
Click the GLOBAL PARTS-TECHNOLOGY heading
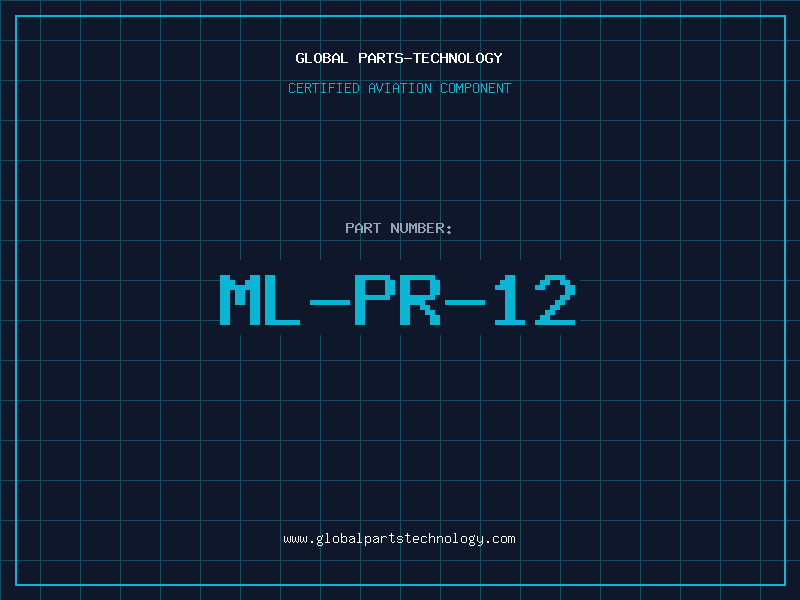tap(399, 58)
